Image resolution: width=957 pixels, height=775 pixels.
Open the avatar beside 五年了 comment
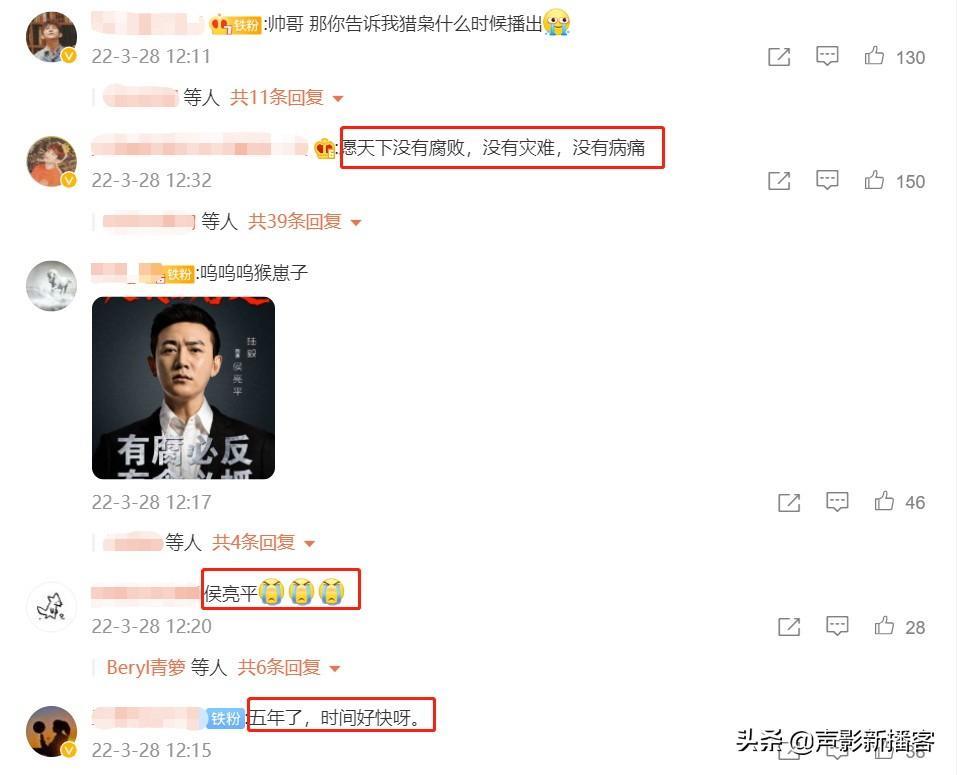pos(52,732)
